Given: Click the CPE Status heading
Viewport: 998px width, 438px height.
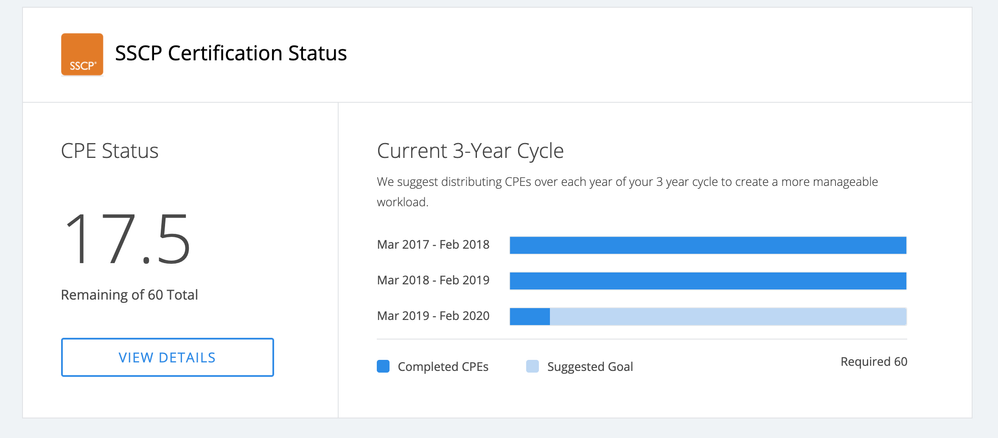Looking at the screenshot, I should pos(110,151).
